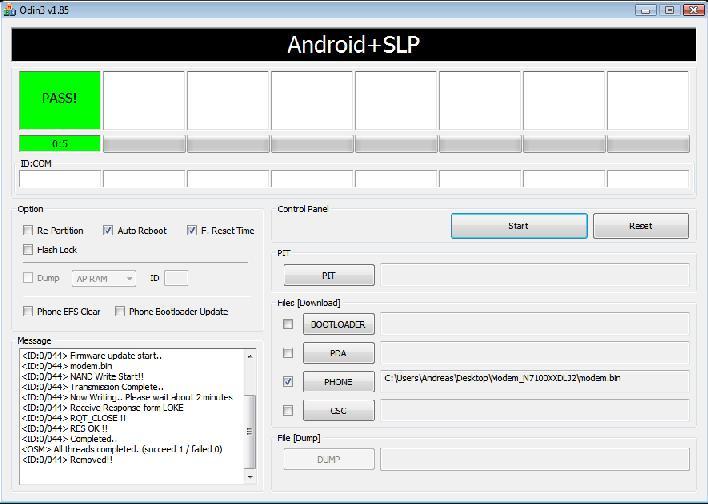The height and width of the screenshot is (504, 708).
Task: Click the green progress bar under PASS!
Action: click(60, 143)
